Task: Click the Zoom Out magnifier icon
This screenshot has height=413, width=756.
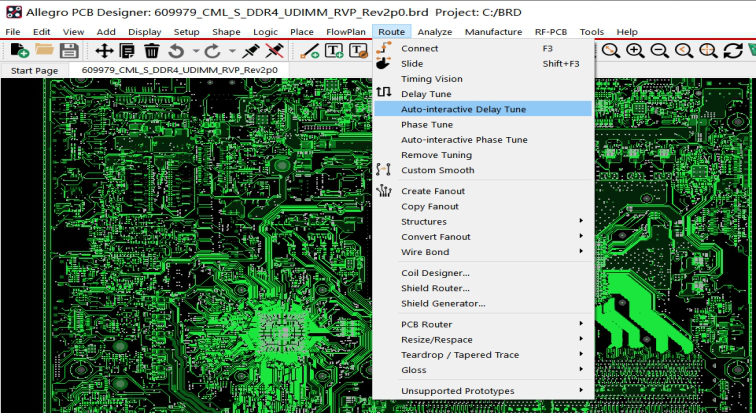Action: pos(659,51)
